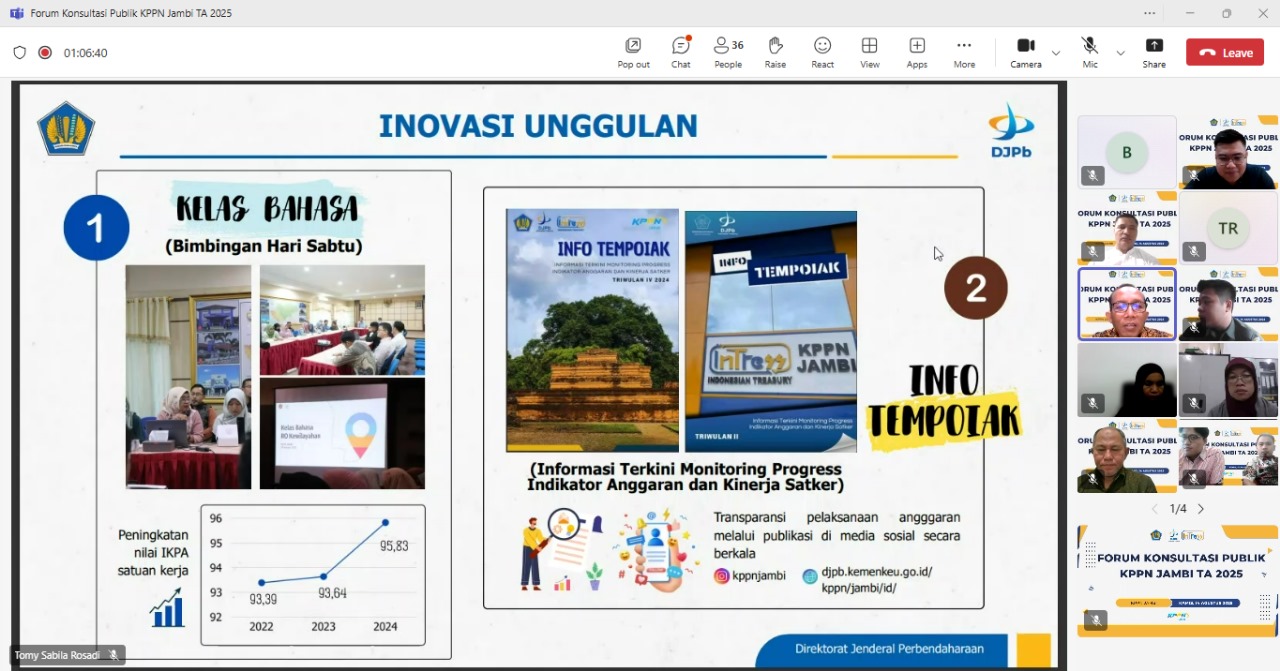Raise your hand in meeting
The height and width of the screenshot is (671, 1280).
coord(775,52)
